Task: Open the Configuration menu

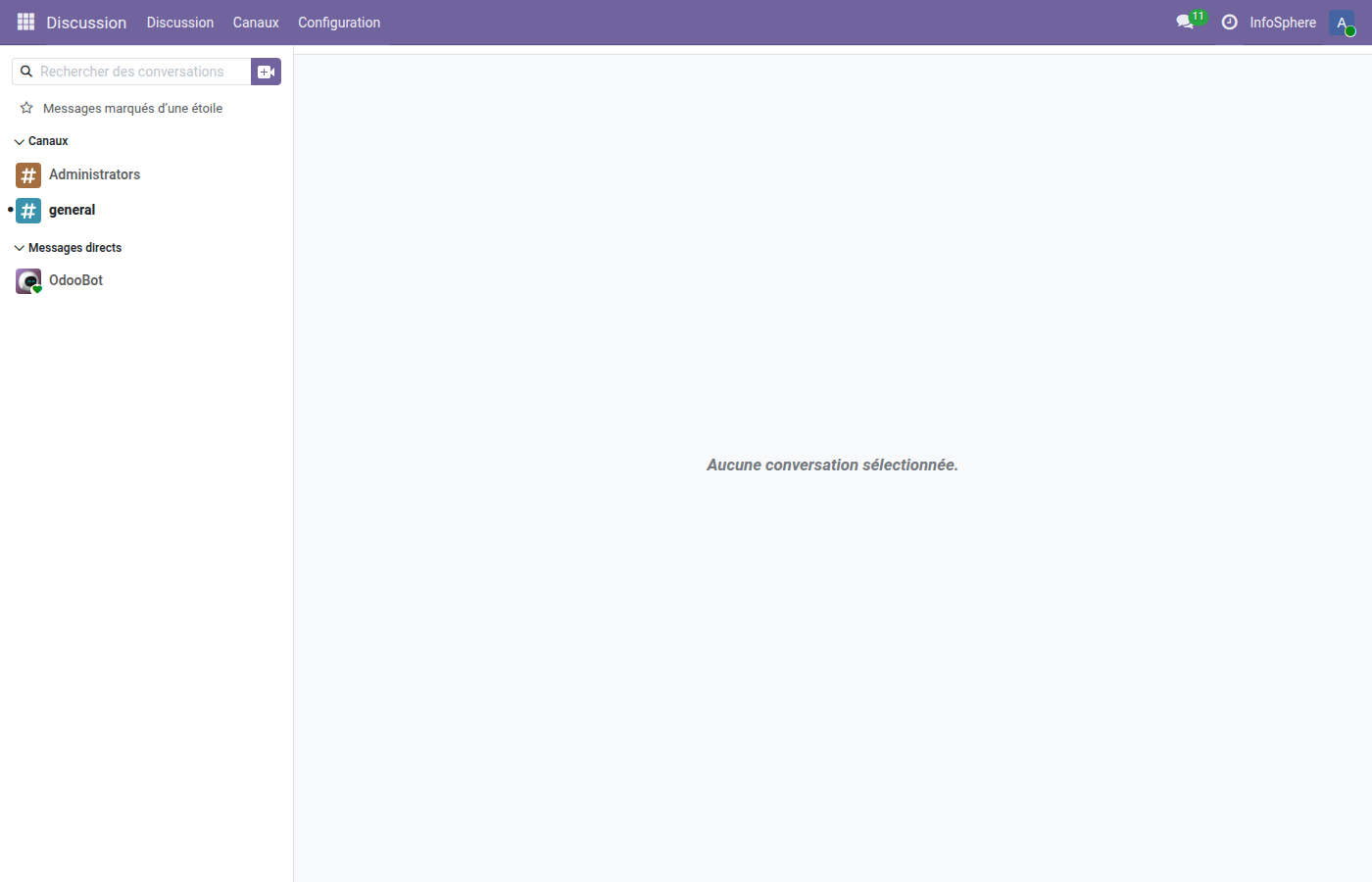Action: 339,23
